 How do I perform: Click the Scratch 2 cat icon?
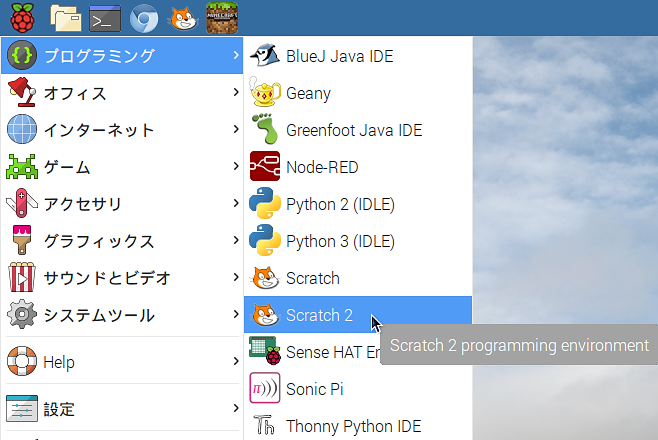coord(265,315)
